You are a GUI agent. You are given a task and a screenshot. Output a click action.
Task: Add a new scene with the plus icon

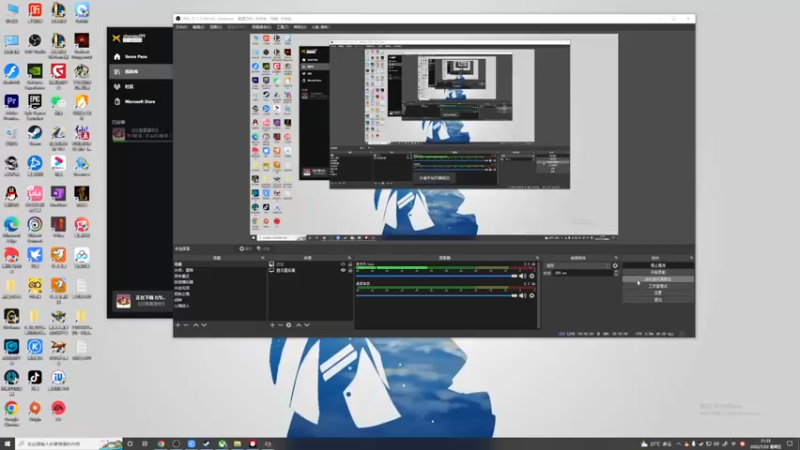(x=178, y=325)
